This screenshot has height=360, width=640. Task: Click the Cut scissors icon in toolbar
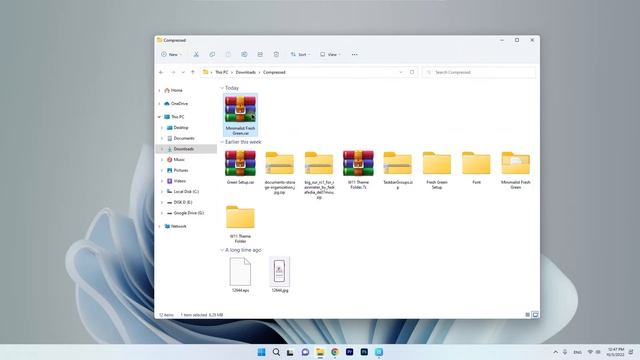coord(196,54)
